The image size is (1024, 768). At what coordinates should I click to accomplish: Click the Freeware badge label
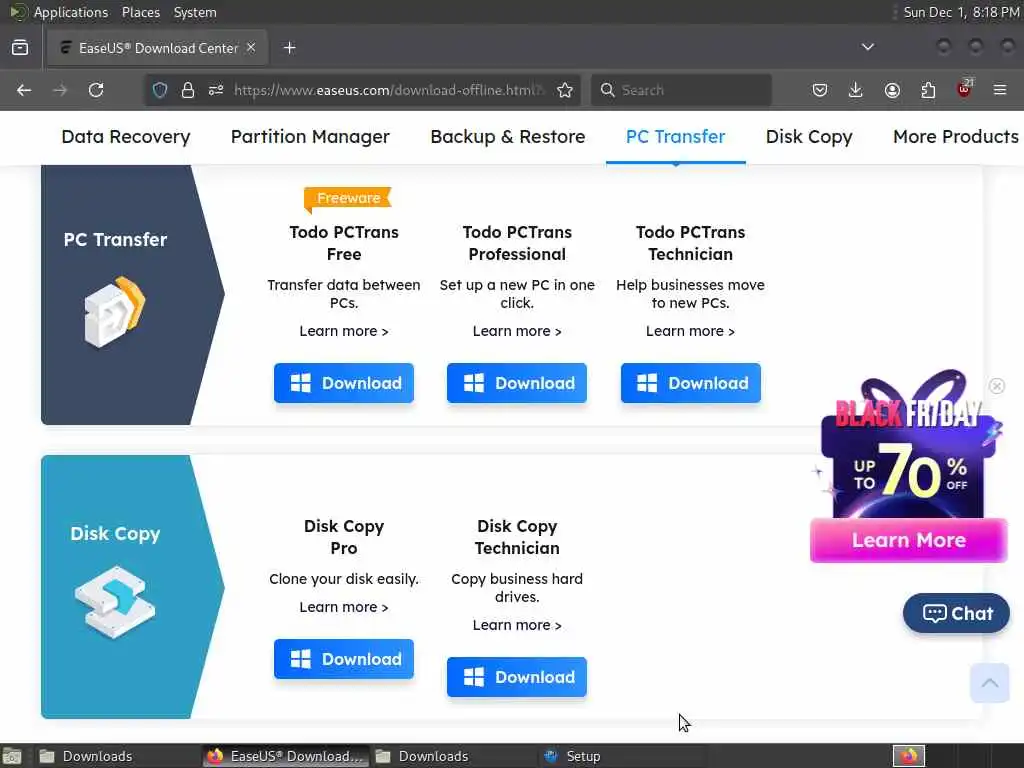coord(348,198)
